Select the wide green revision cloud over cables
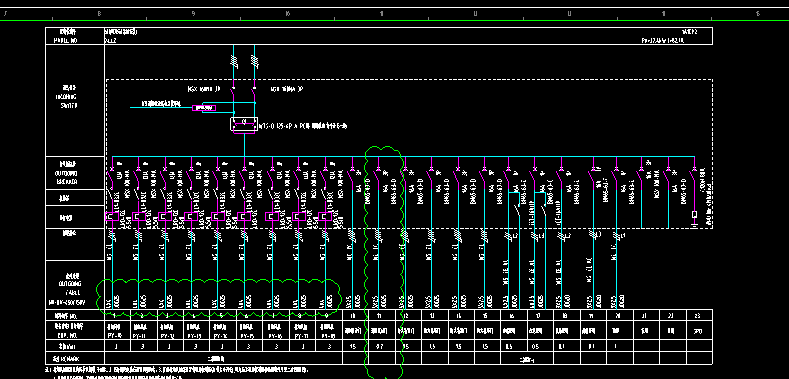 (x=219, y=297)
